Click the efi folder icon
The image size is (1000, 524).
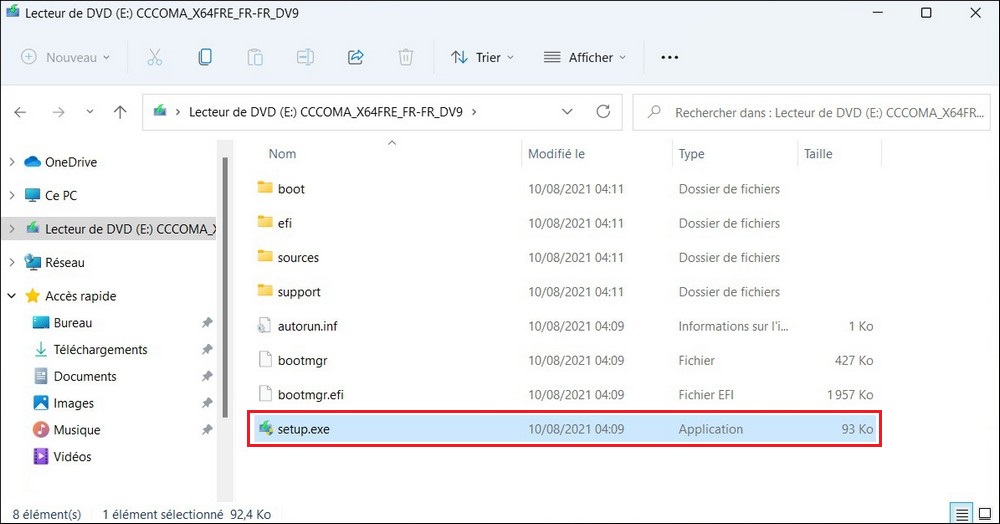pos(265,222)
